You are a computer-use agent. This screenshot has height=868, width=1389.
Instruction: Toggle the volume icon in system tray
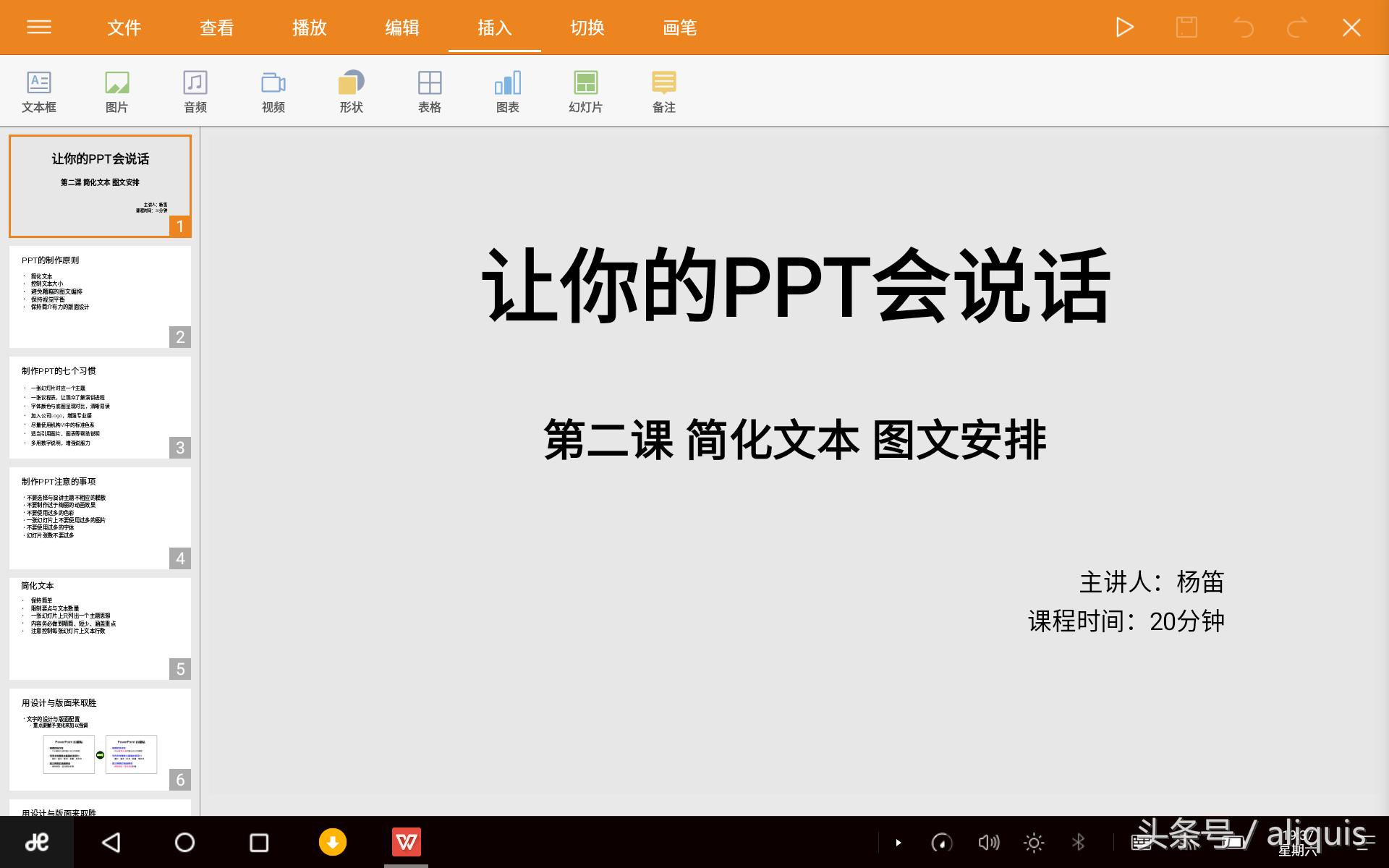click(988, 842)
